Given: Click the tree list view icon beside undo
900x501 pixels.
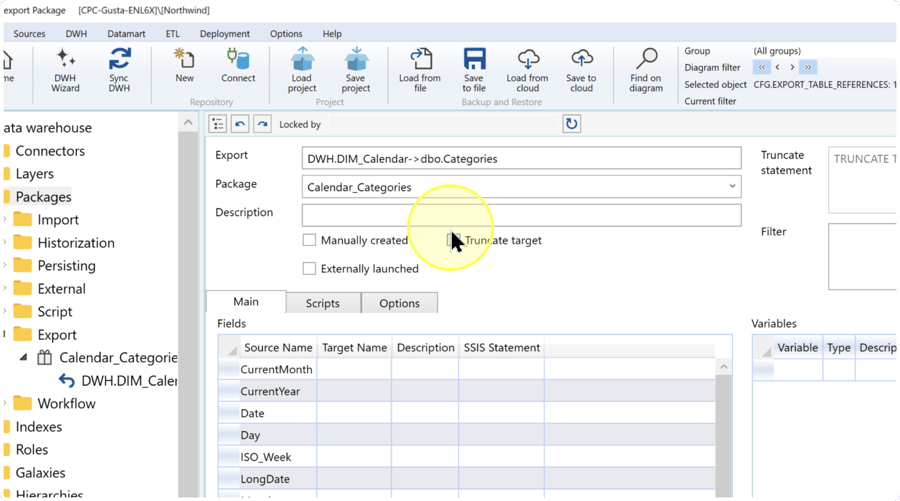Looking at the screenshot, I should (x=218, y=124).
